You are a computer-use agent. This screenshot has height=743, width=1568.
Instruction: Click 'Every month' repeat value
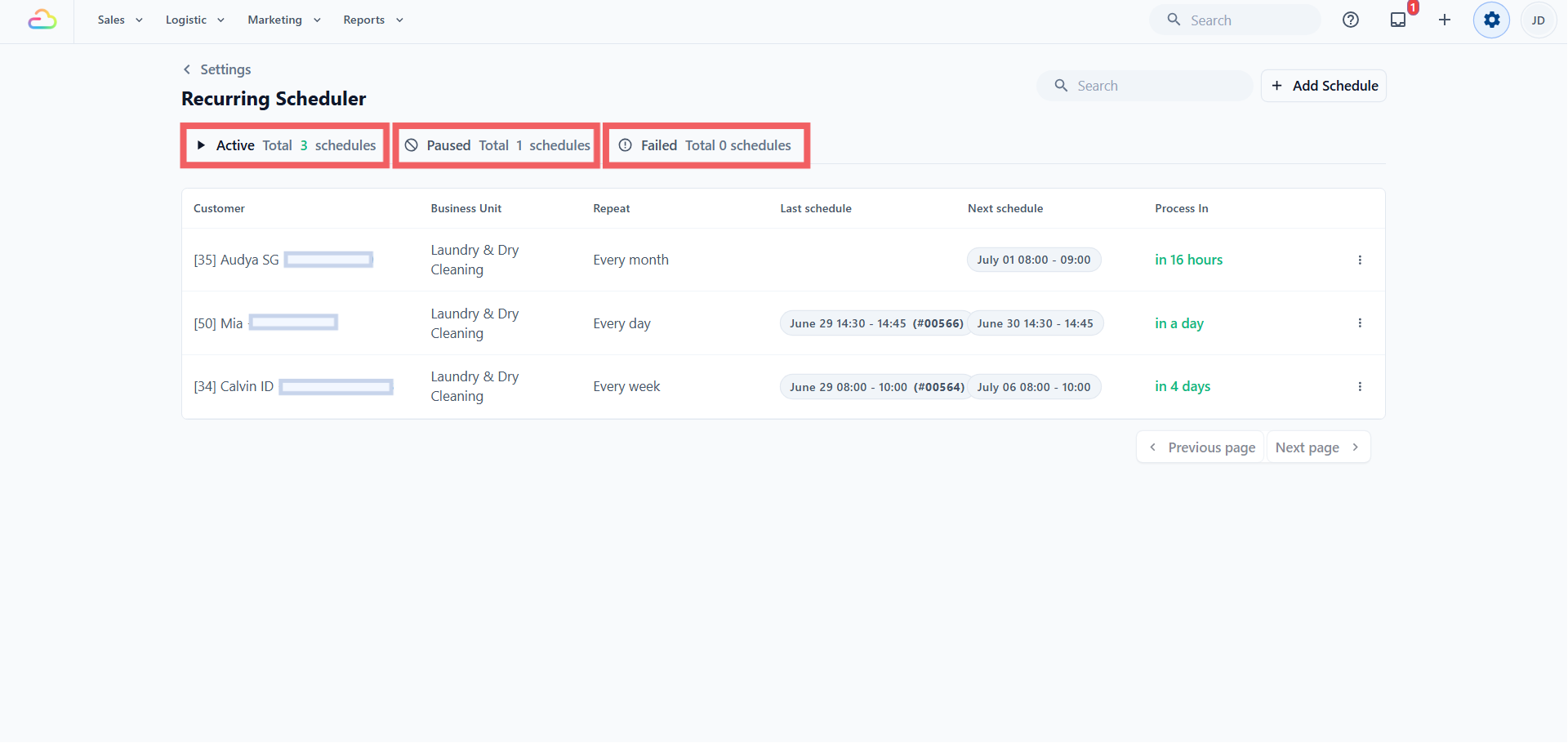(x=630, y=260)
